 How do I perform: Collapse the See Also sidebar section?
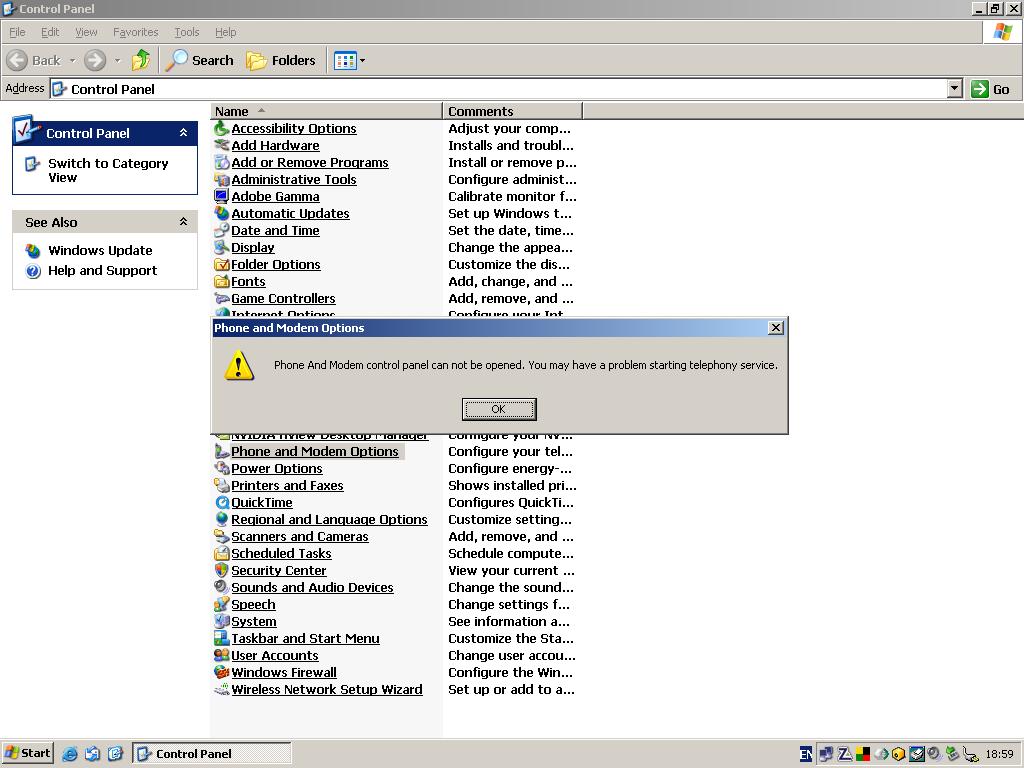[x=184, y=222]
